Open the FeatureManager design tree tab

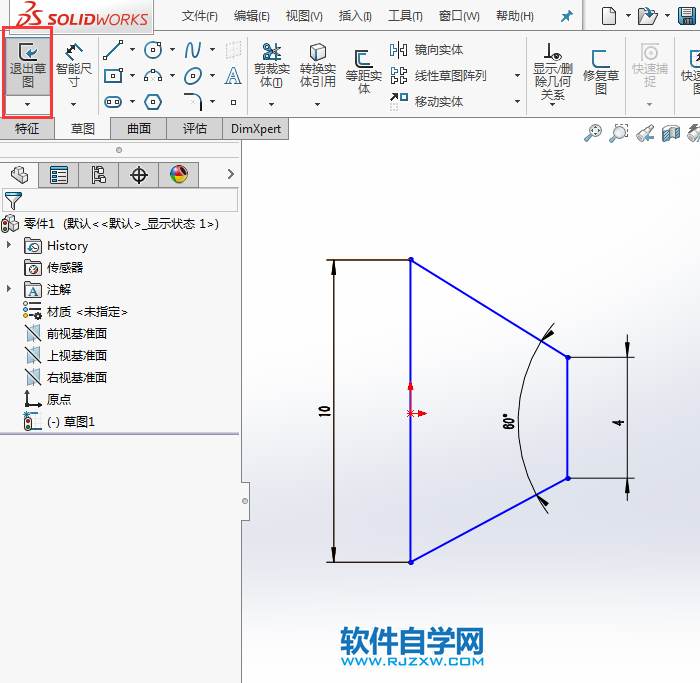tap(19, 175)
